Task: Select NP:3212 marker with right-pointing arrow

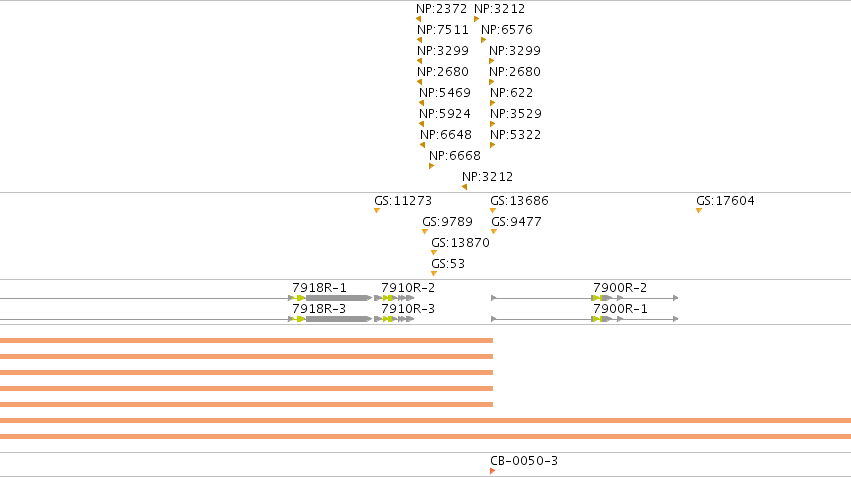Action: [477, 19]
